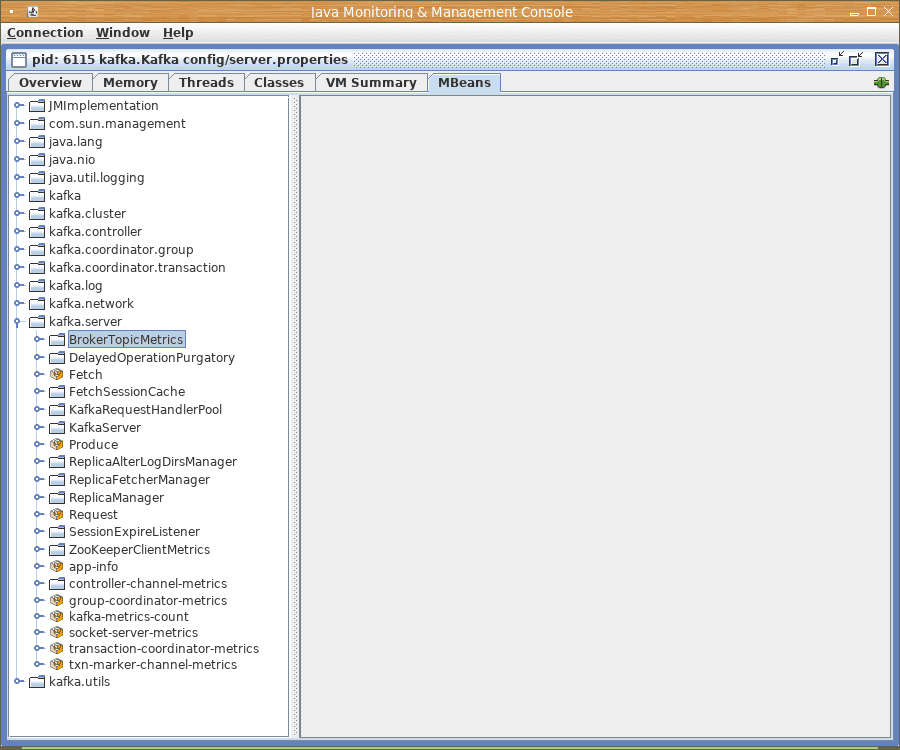Click the socket-server-metrics bean icon

pyautogui.click(x=56, y=632)
